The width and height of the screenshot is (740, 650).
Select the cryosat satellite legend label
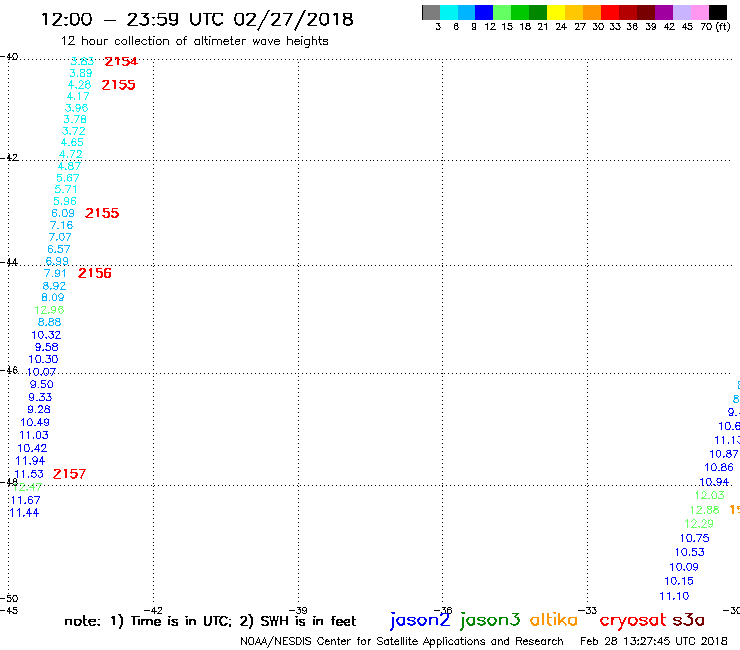(x=633, y=621)
